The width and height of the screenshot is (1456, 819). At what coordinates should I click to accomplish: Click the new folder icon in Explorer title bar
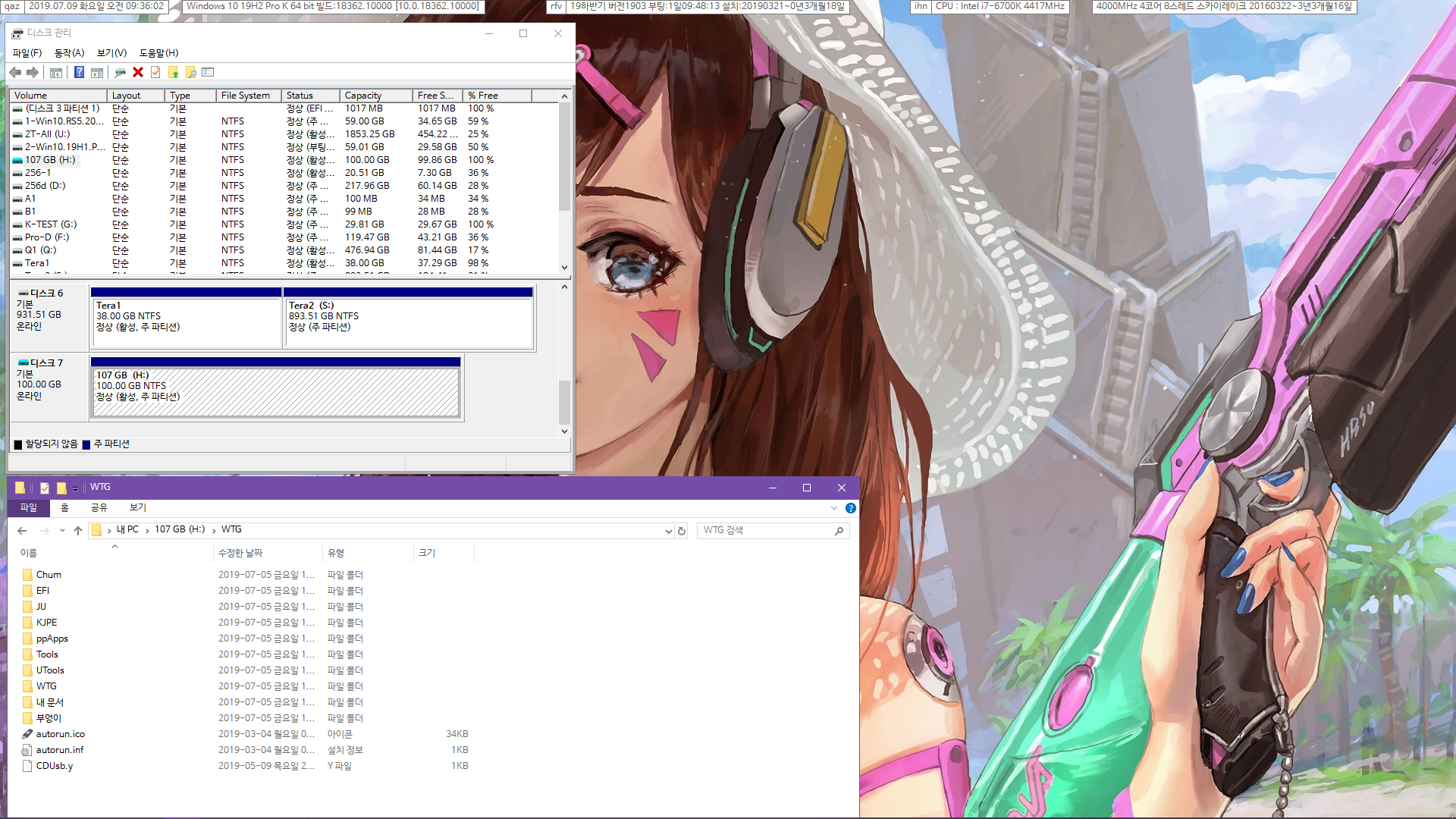point(61,488)
